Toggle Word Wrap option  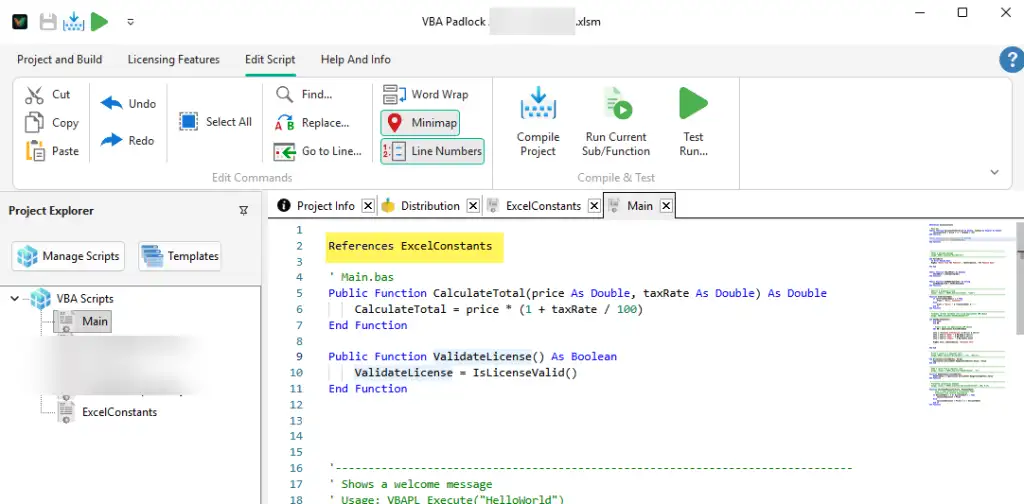pyautogui.click(x=426, y=95)
